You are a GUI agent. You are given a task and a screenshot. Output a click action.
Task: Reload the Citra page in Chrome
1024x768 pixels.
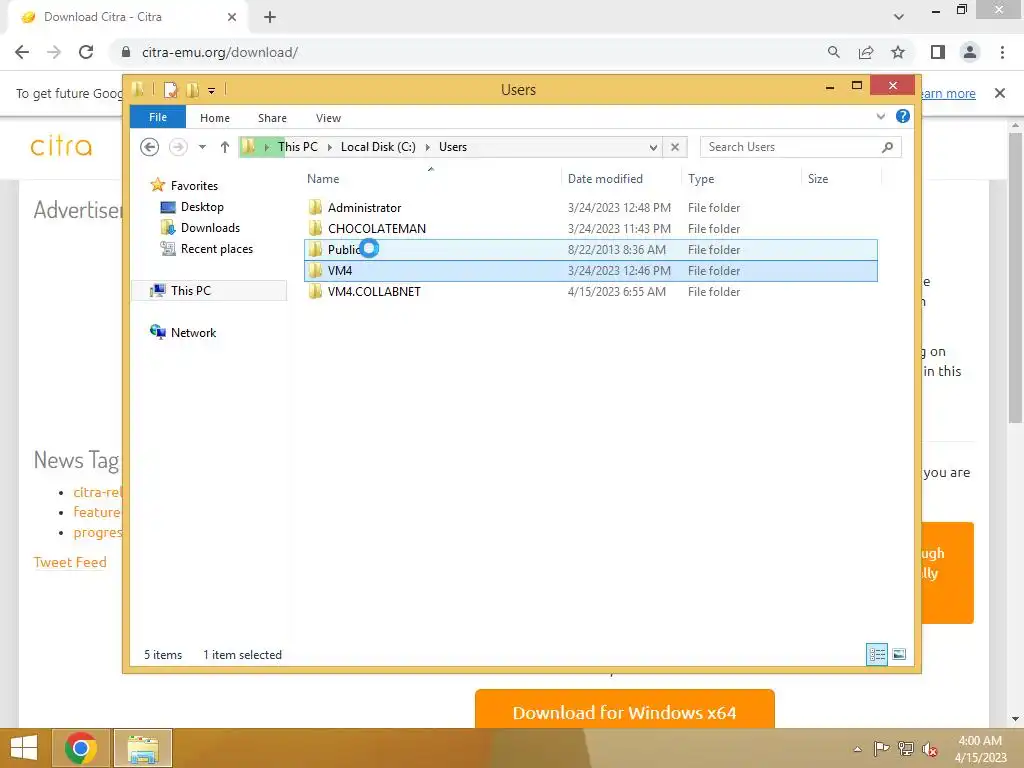coord(86,52)
